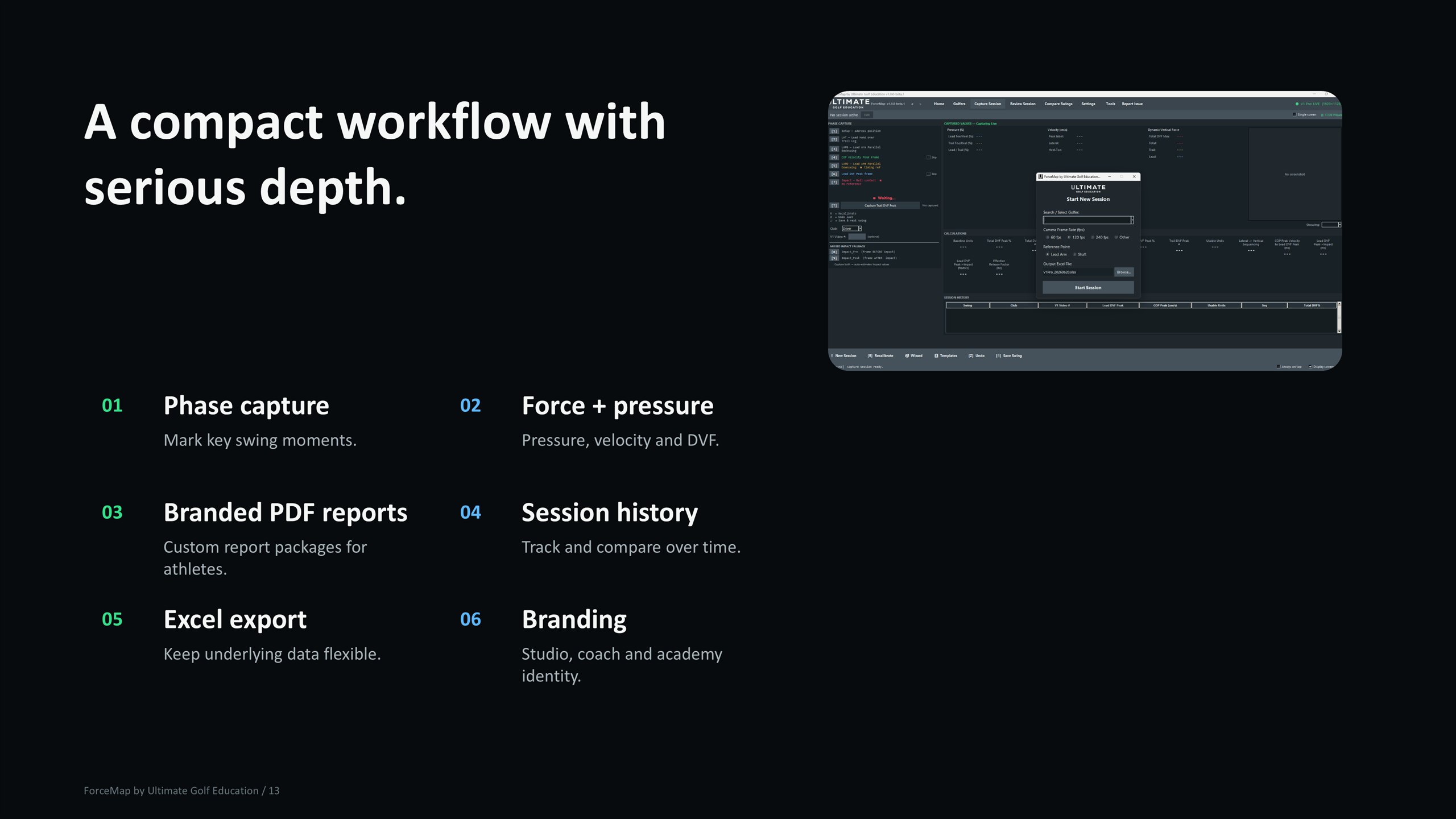This screenshot has width=1456, height=819.
Task: Click key [8] Impact_Pre fallback
Action: [x=834, y=252]
